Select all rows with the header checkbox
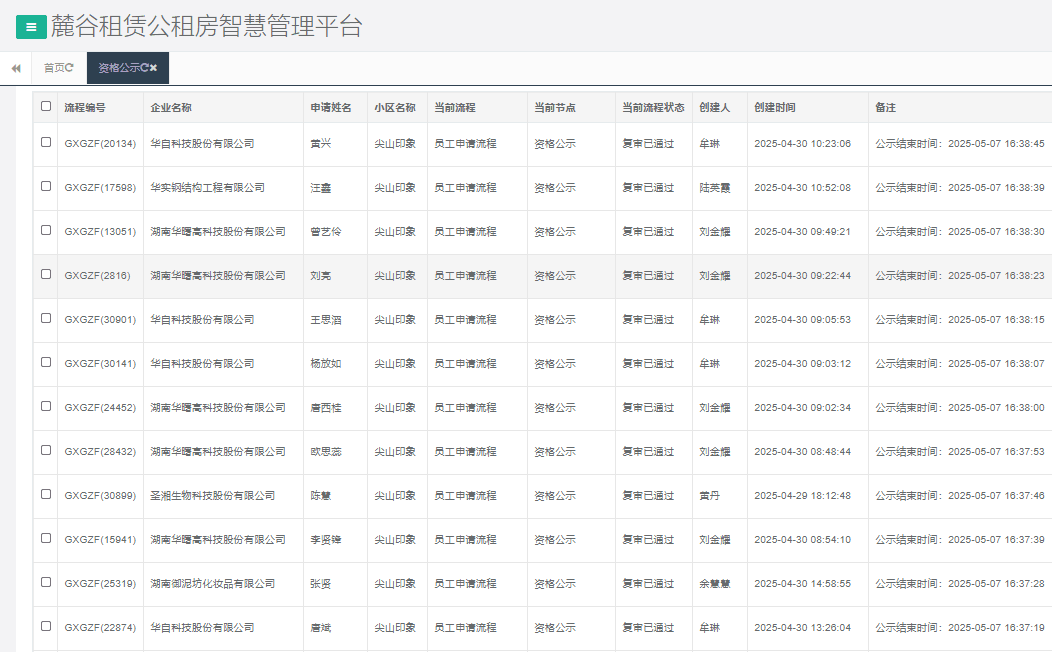The image size is (1052, 652). pyautogui.click(x=44, y=107)
